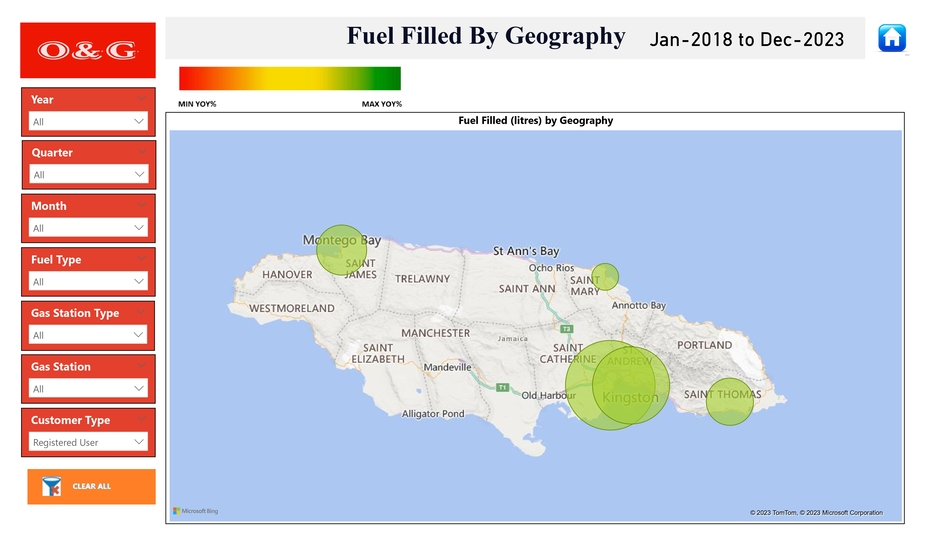Screen dimensions: 935x541
Task: Click the TomTom copyright attribution text
Action: click(816, 513)
